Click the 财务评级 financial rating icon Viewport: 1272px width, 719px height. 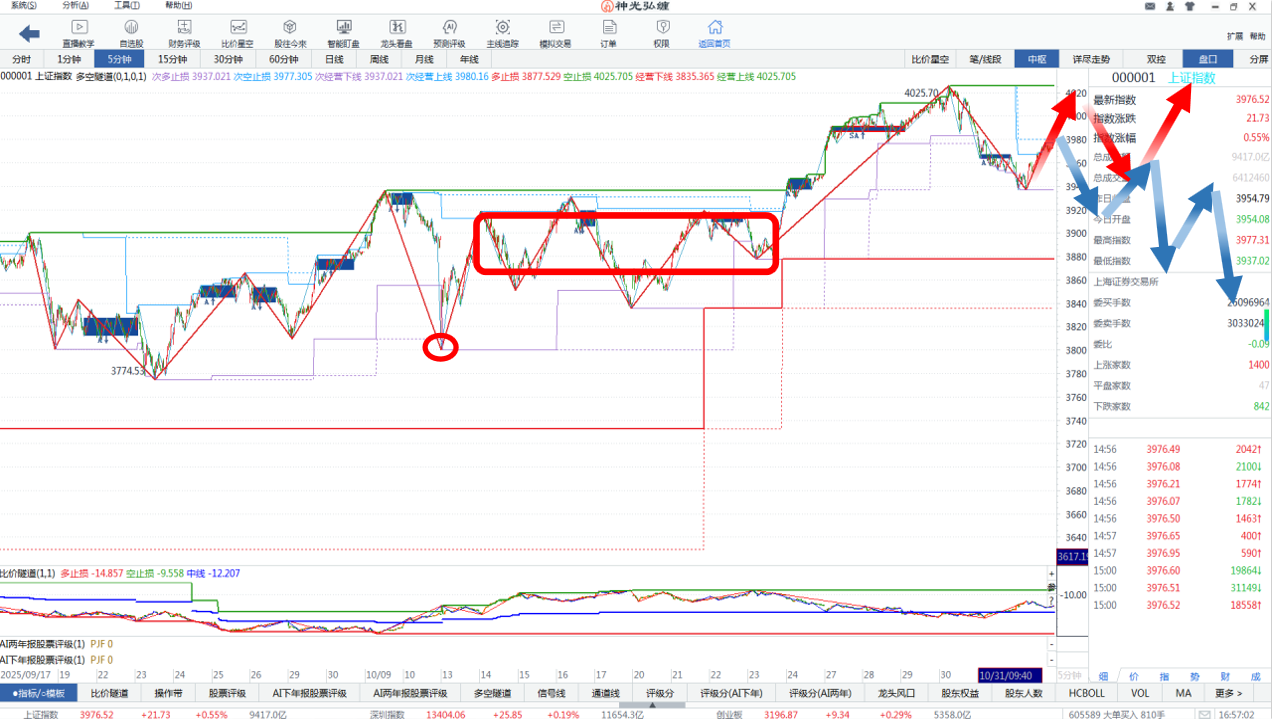pyautogui.click(x=183, y=33)
